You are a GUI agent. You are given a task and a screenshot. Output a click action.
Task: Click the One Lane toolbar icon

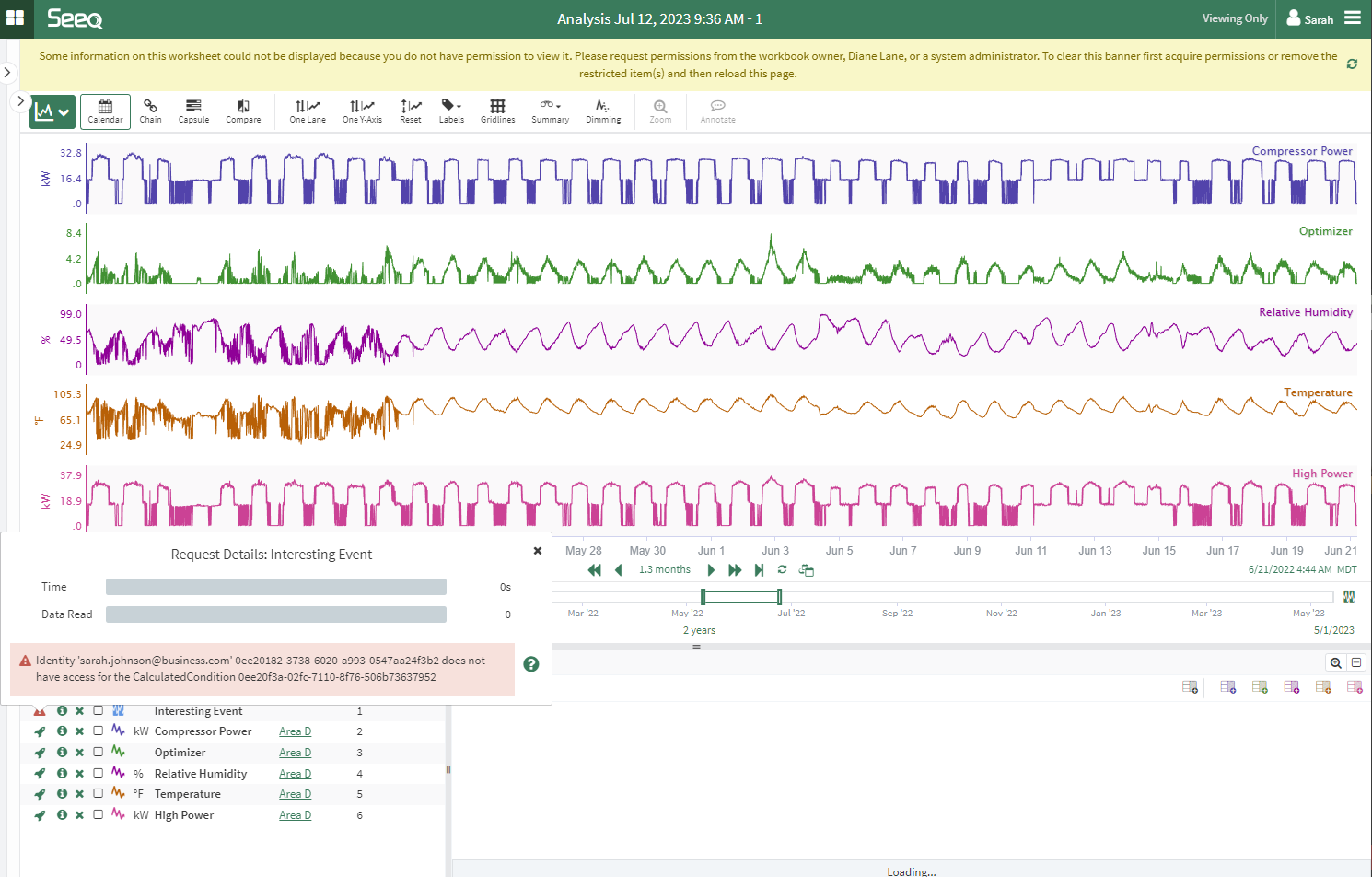pyautogui.click(x=308, y=111)
